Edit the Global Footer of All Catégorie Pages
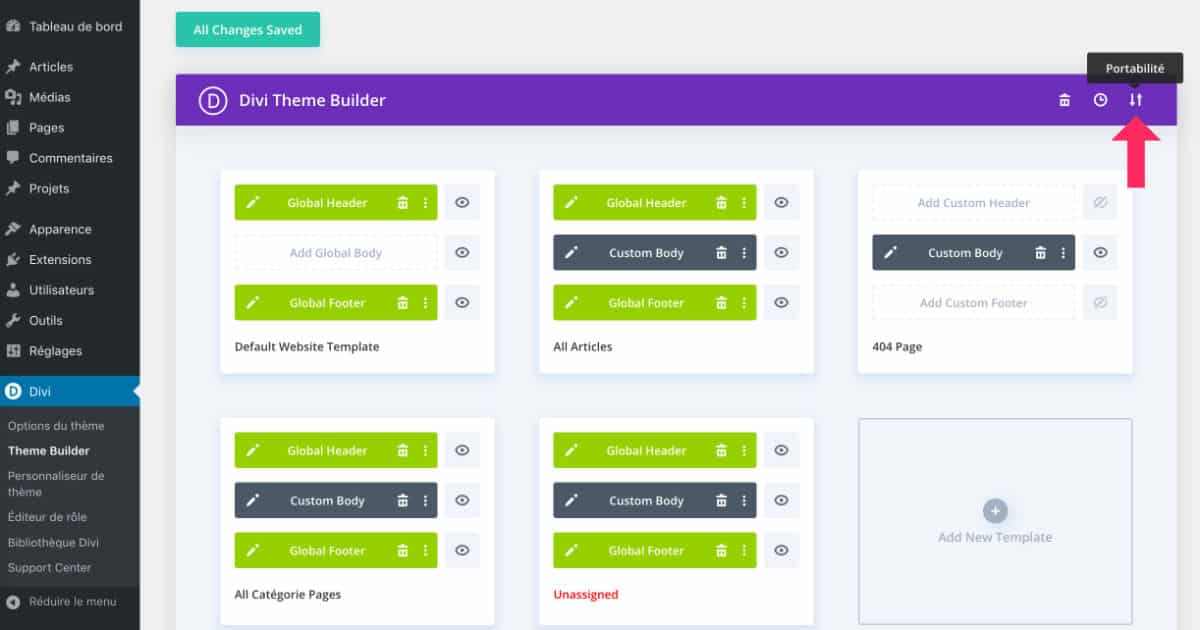Screen dimensions: 1200x630 pyautogui.click(x=253, y=551)
